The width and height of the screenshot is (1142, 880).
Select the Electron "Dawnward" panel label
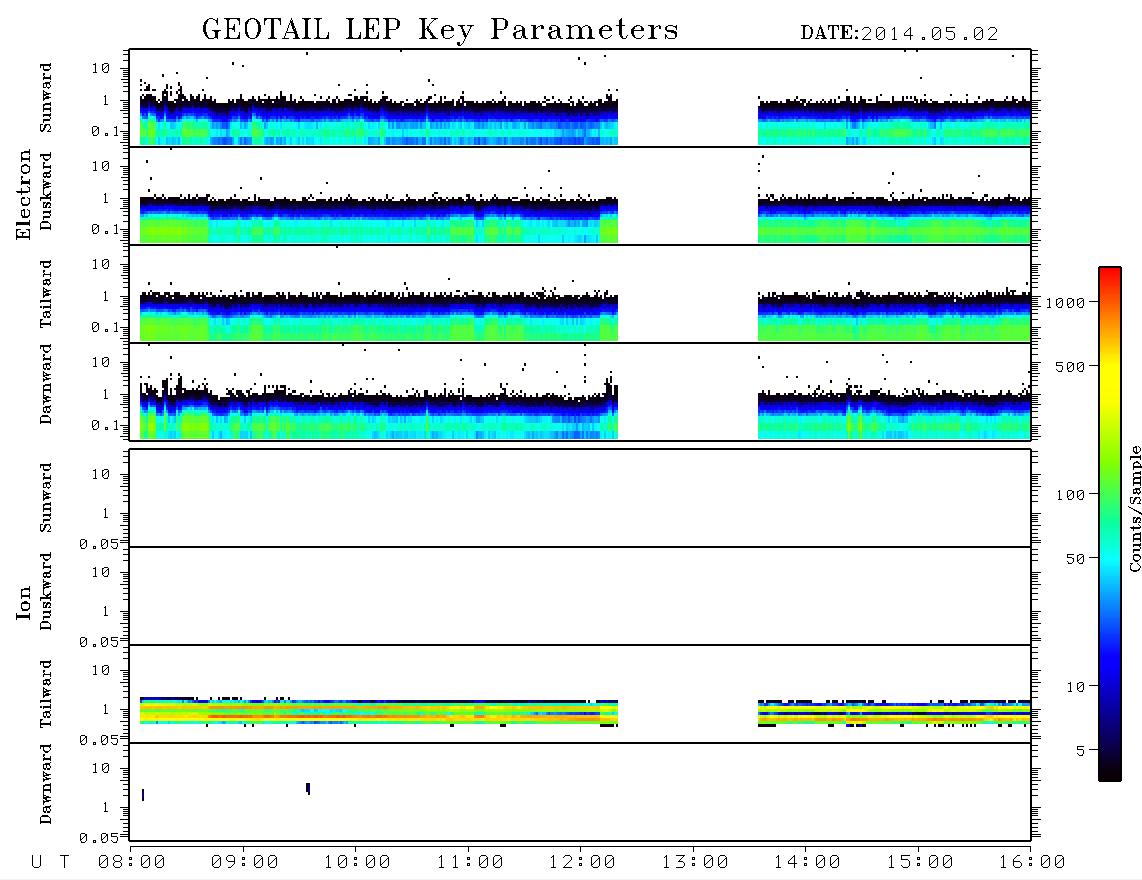coord(45,384)
